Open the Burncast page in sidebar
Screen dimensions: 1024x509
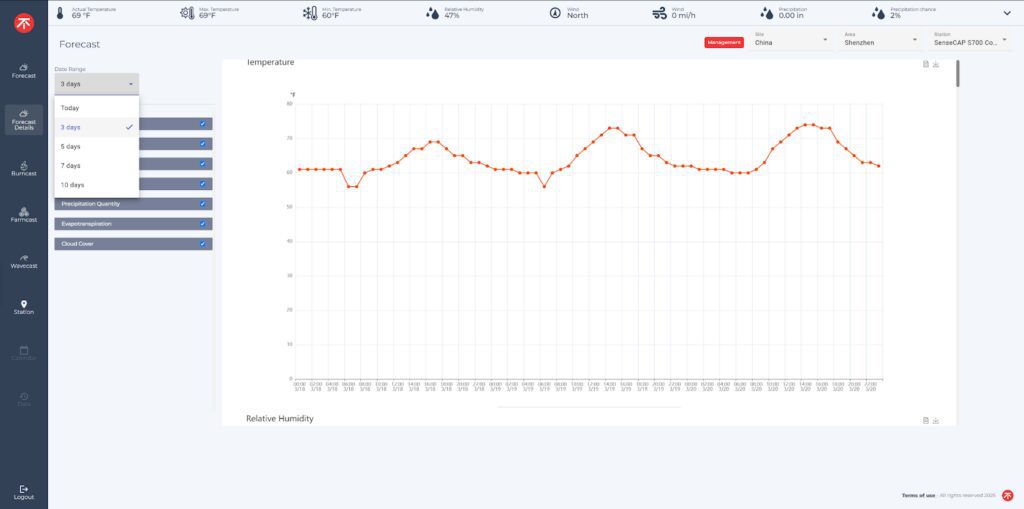24,167
